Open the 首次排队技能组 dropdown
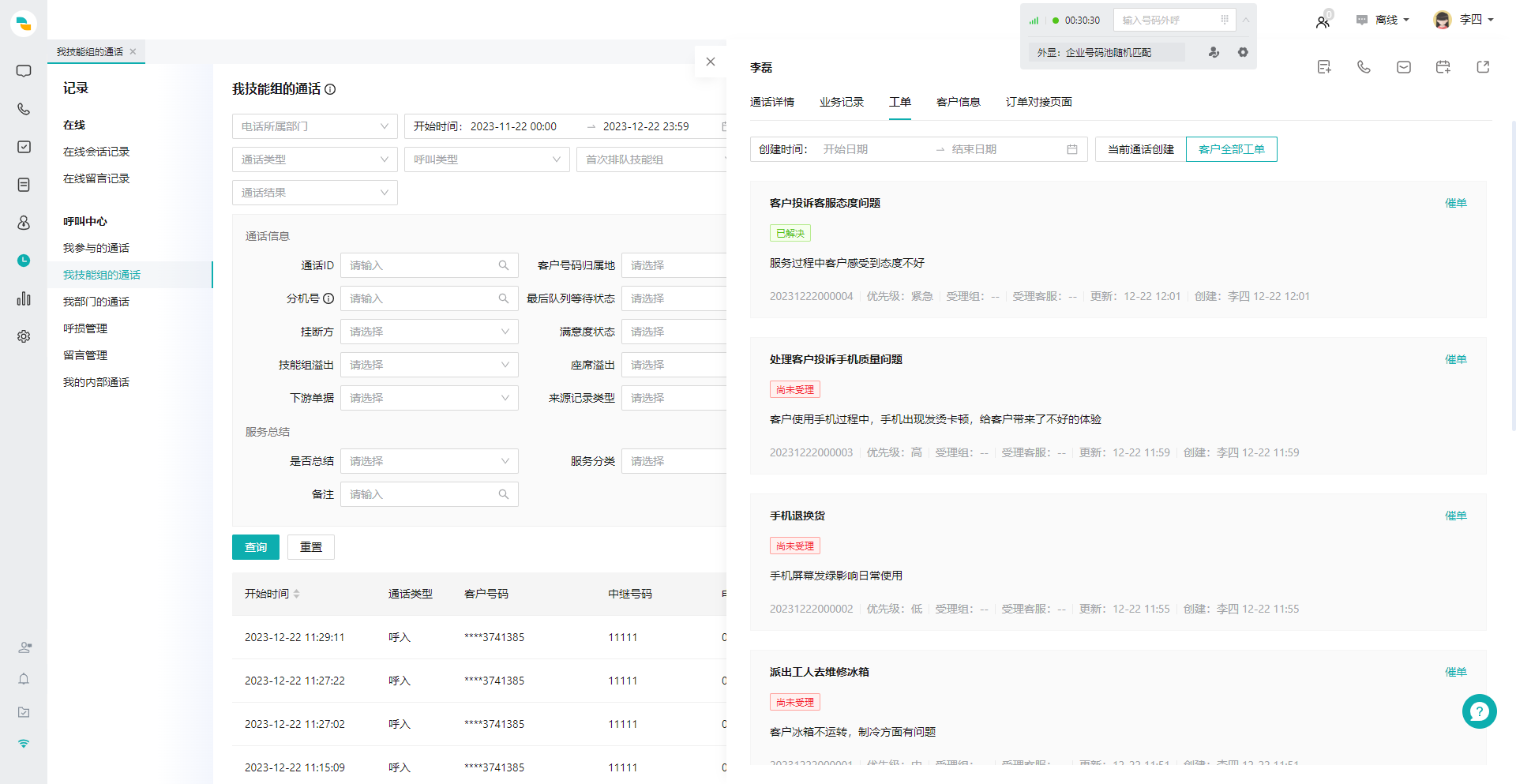 (x=651, y=159)
